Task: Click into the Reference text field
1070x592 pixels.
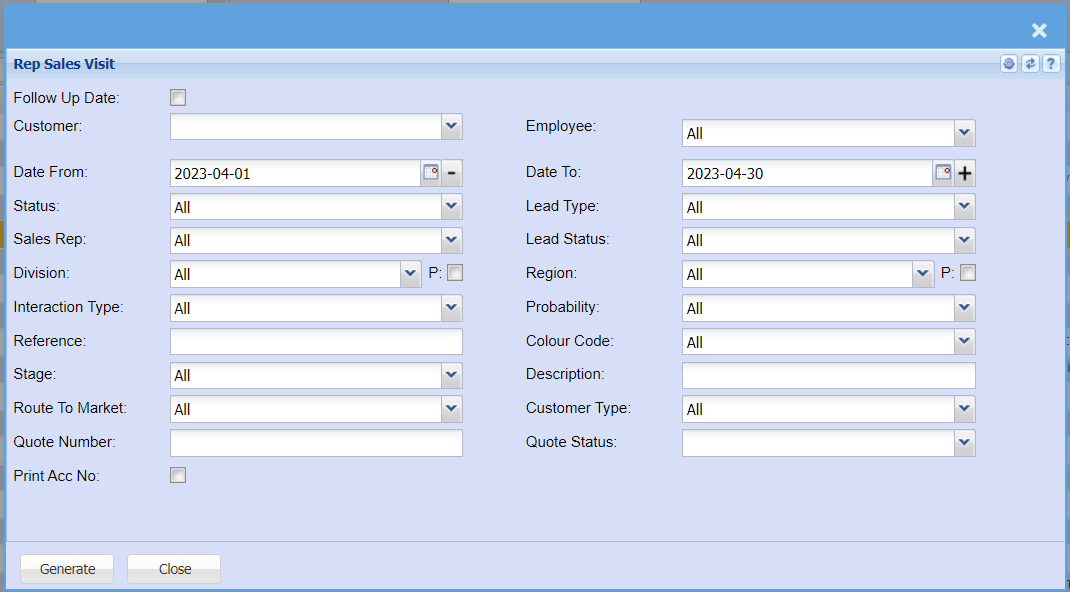Action: (x=316, y=342)
